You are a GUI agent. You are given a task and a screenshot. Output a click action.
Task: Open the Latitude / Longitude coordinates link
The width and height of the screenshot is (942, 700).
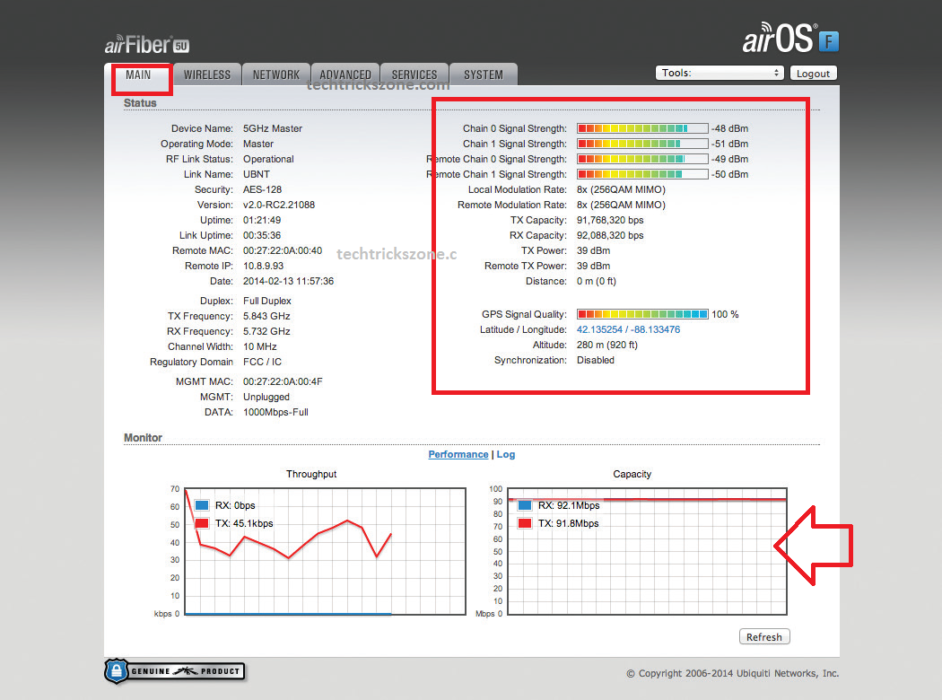pyautogui.click(x=628, y=330)
